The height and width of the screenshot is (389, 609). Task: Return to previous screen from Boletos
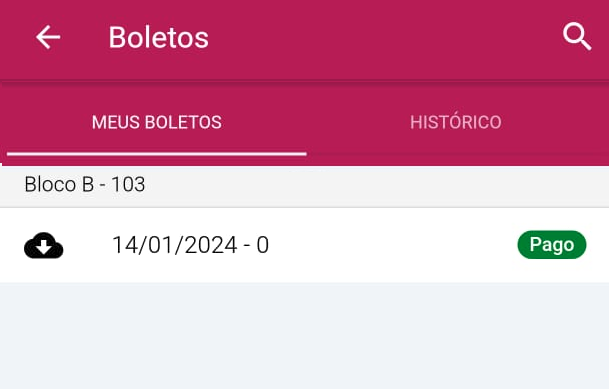pyautogui.click(x=48, y=37)
